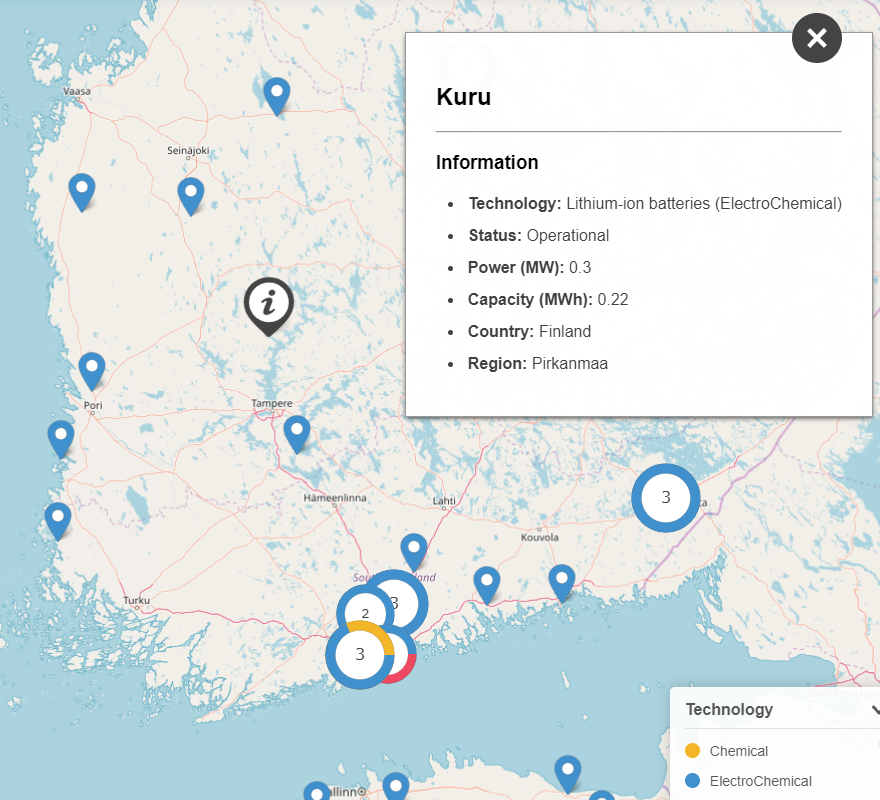The height and width of the screenshot is (800, 880).
Task: Select the map pin southeast of Tampere
Action: [297, 435]
